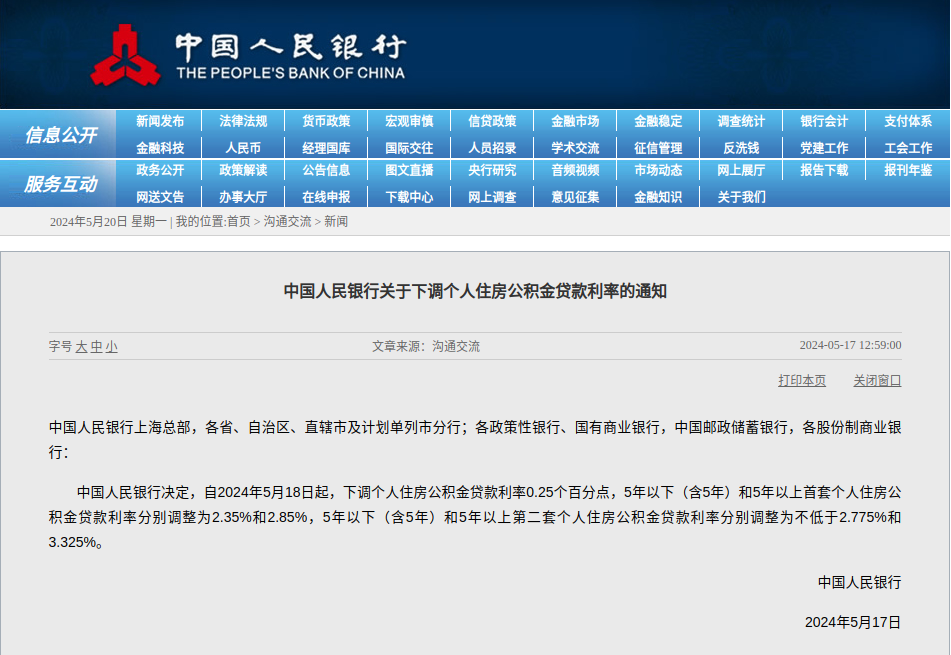Click the 关闭窗口 link
The height and width of the screenshot is (655, 951).
[877, 381]
